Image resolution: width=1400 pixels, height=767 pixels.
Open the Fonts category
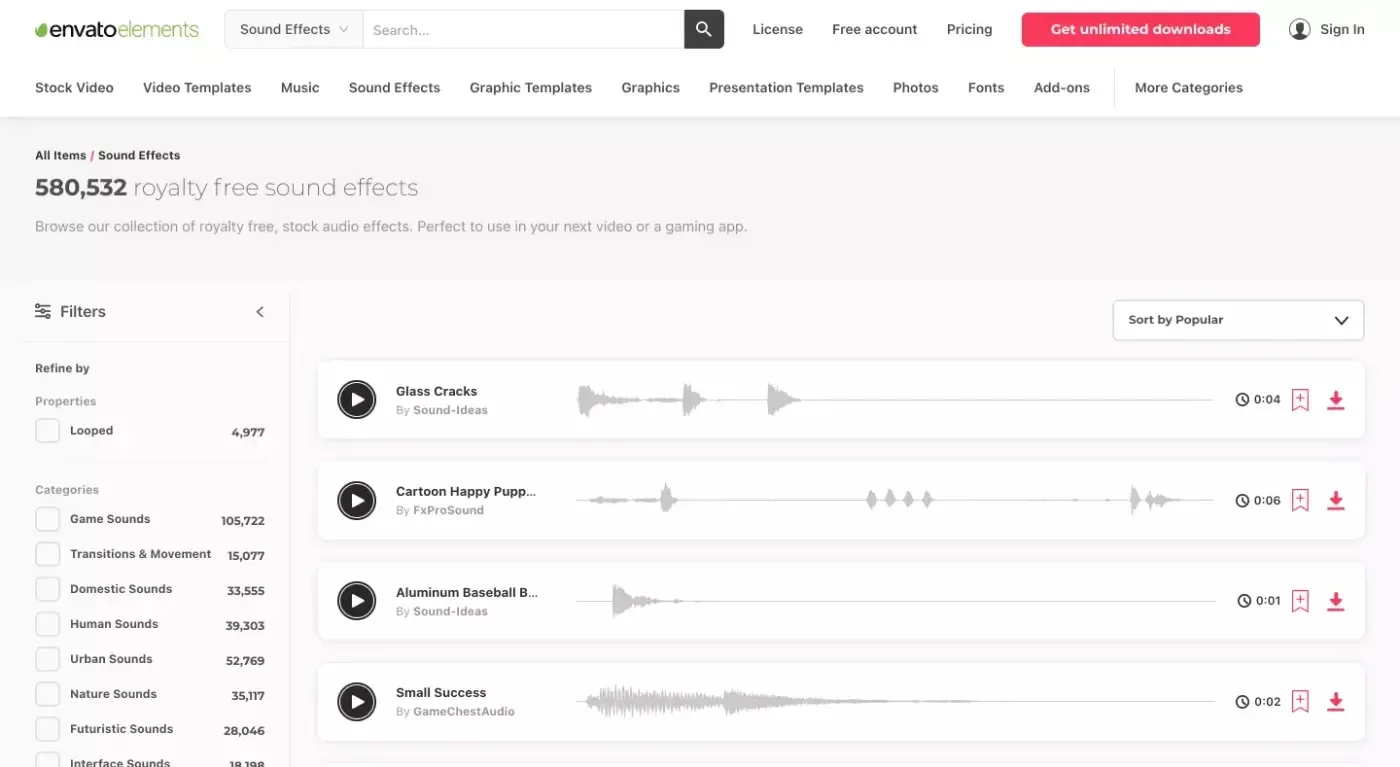[x=986, y=88]
